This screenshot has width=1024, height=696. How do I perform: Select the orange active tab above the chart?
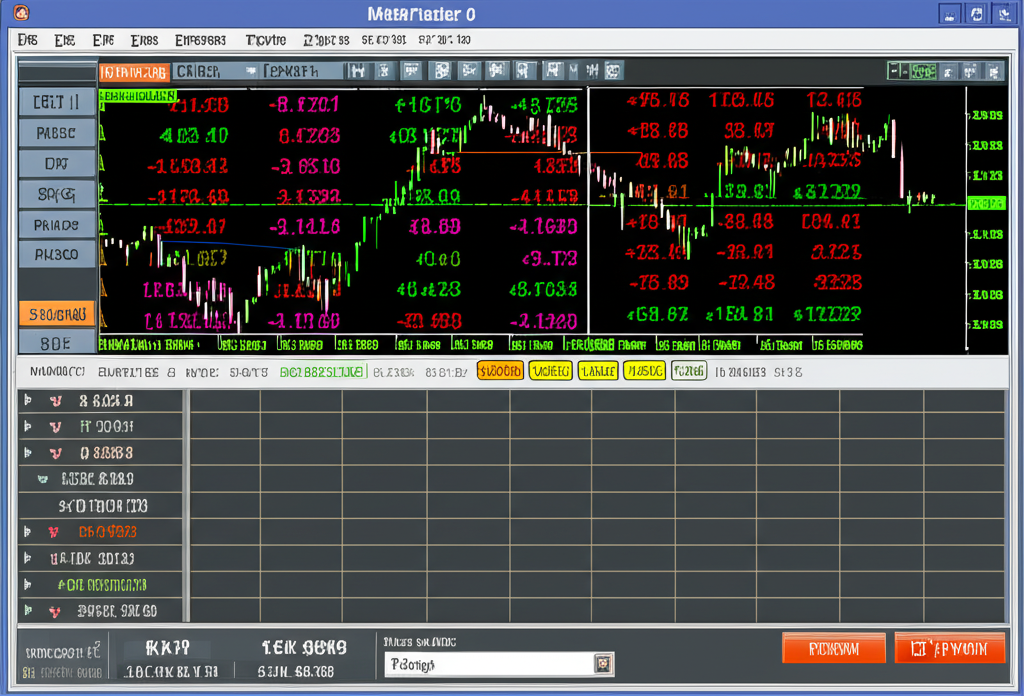(x=133, y=72)
